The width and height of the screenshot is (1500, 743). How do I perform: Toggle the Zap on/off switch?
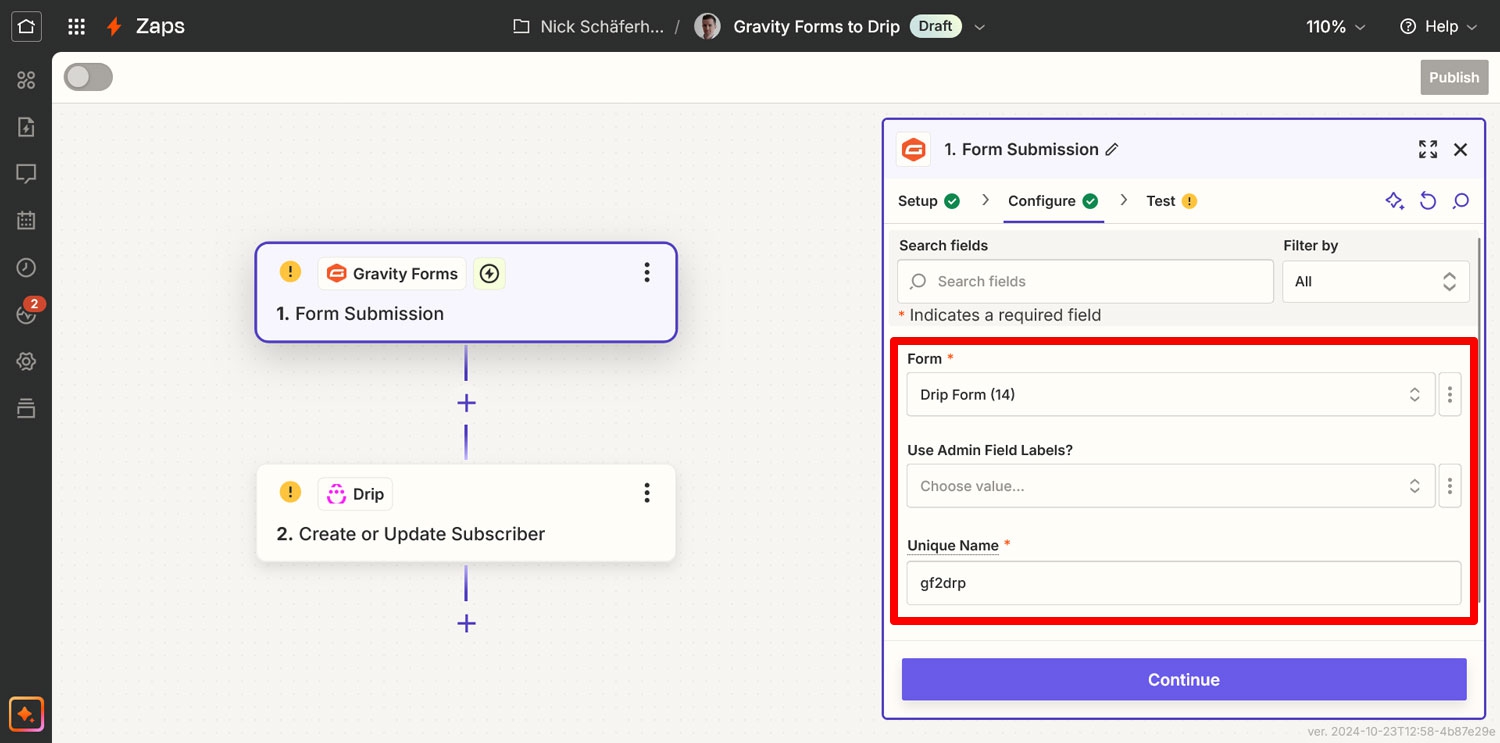[x=88, y=77]
